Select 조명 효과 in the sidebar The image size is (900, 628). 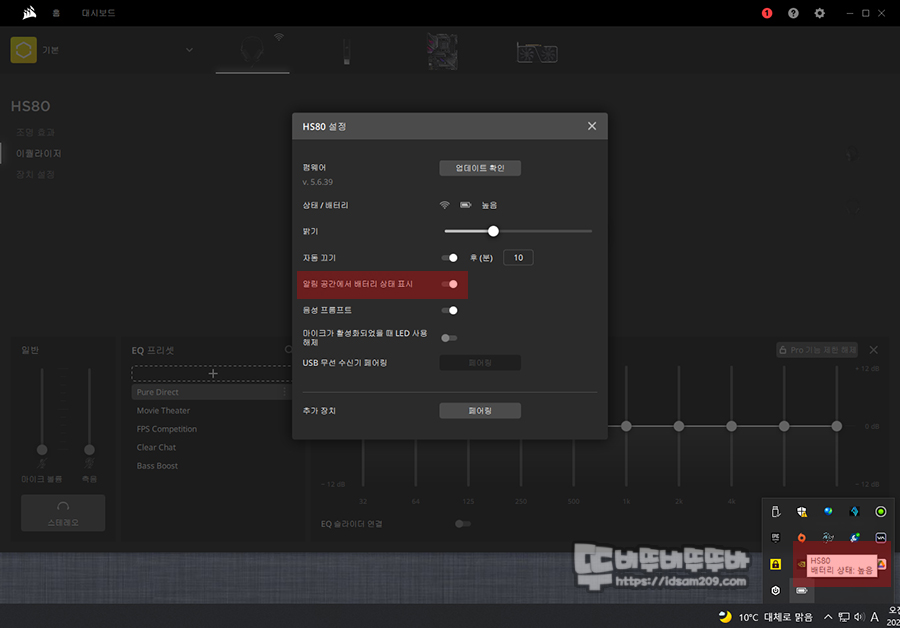tap(36, 133)
